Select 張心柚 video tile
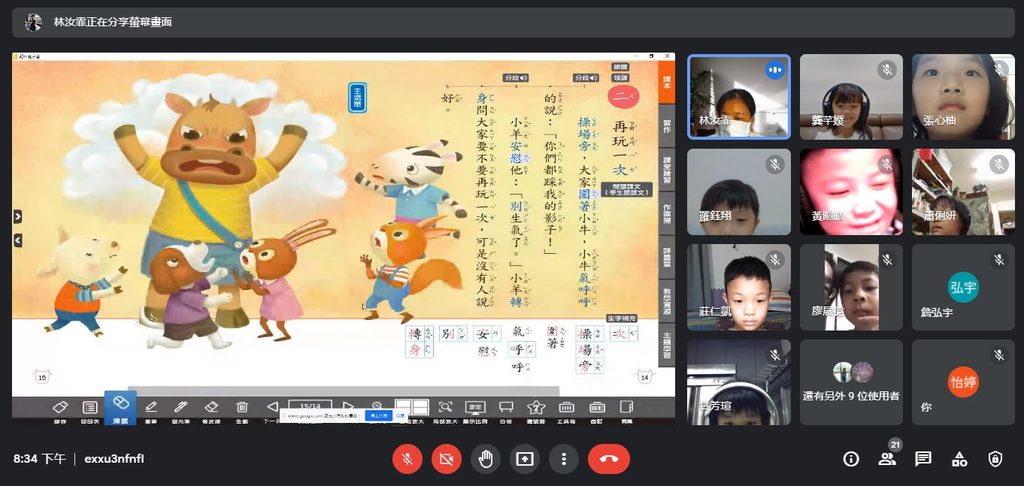The width and height of the screenshot is (1024, 486). click(963, 97)
